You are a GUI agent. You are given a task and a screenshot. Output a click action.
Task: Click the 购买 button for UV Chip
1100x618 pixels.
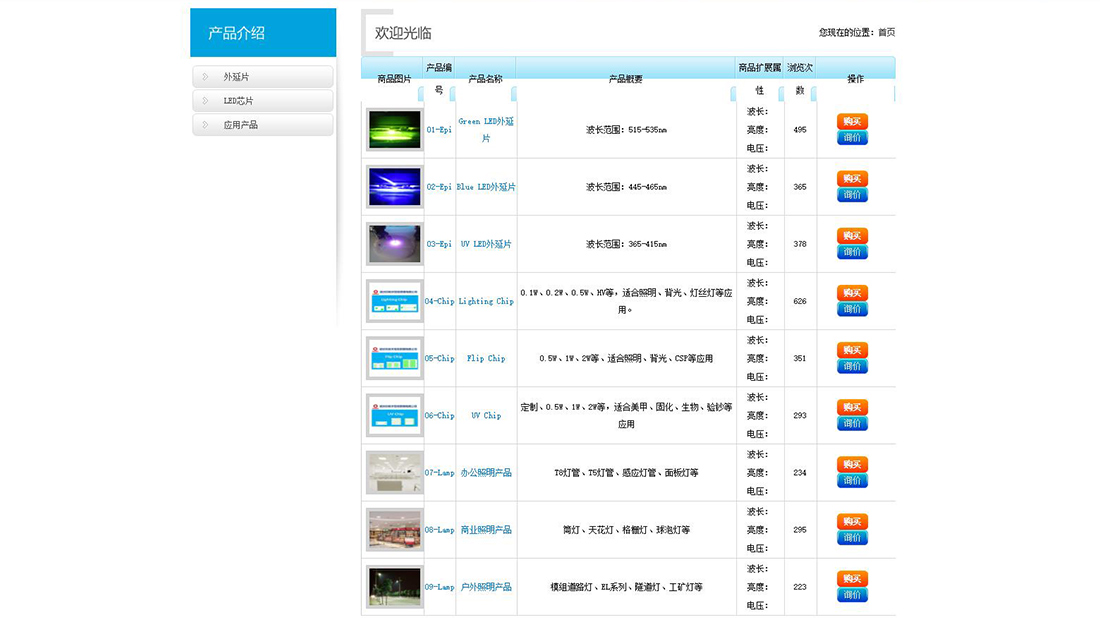851,406
